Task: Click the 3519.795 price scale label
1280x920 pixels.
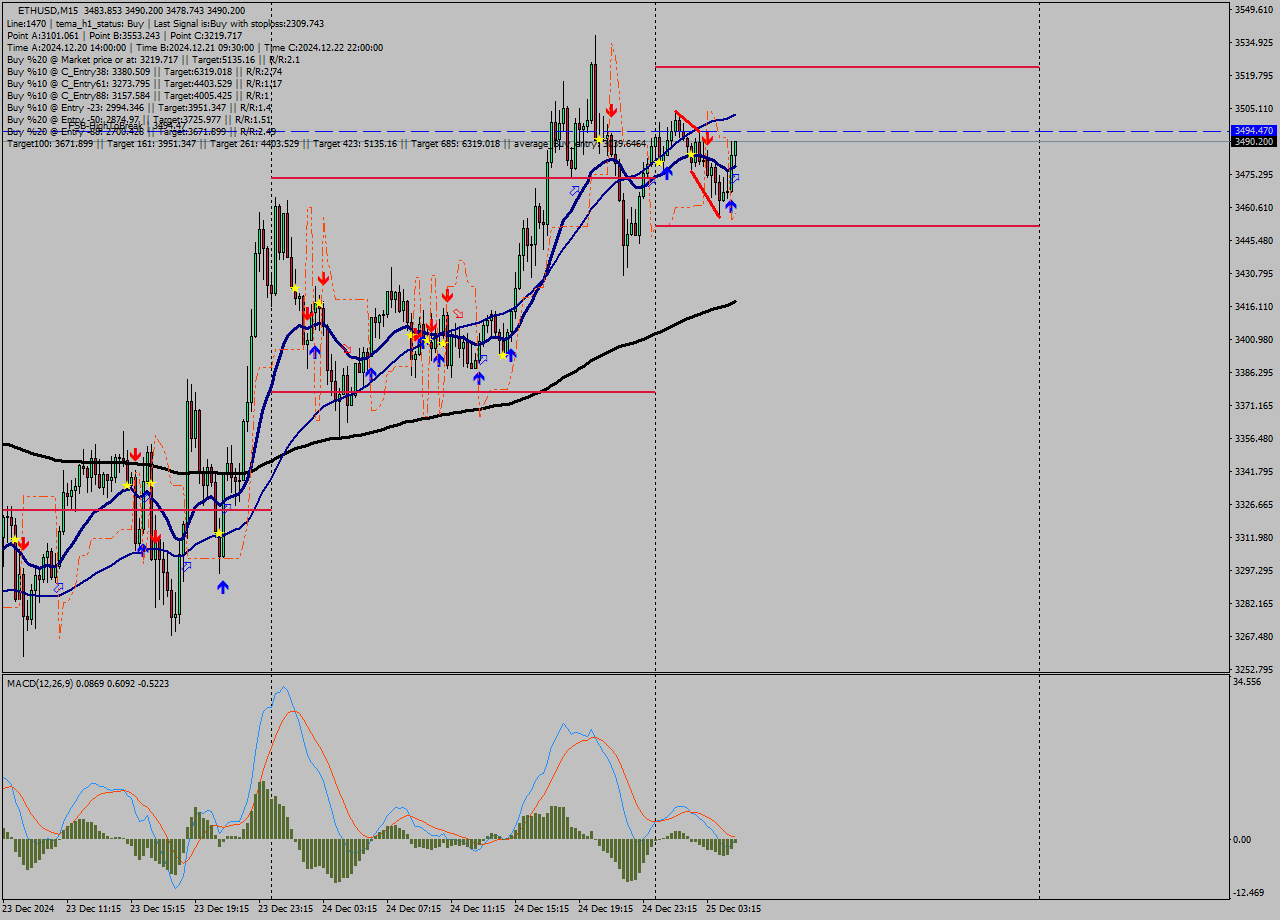Action: coord(1253,76)
